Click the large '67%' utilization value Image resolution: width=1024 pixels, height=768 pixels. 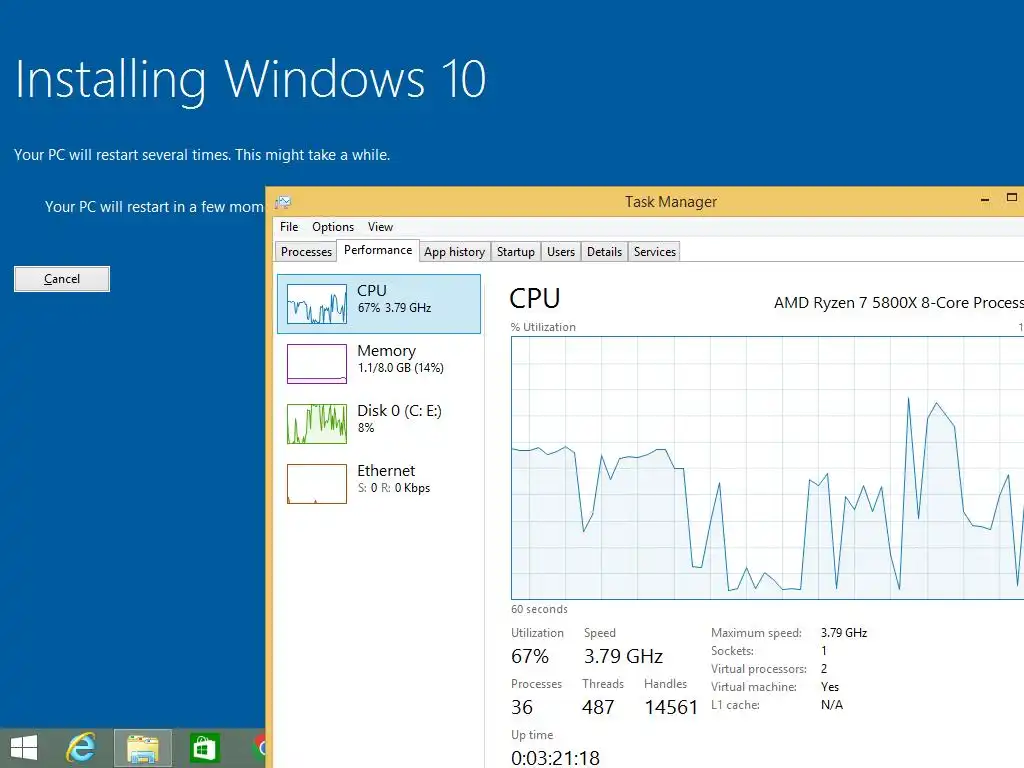[x=530, y=656]
